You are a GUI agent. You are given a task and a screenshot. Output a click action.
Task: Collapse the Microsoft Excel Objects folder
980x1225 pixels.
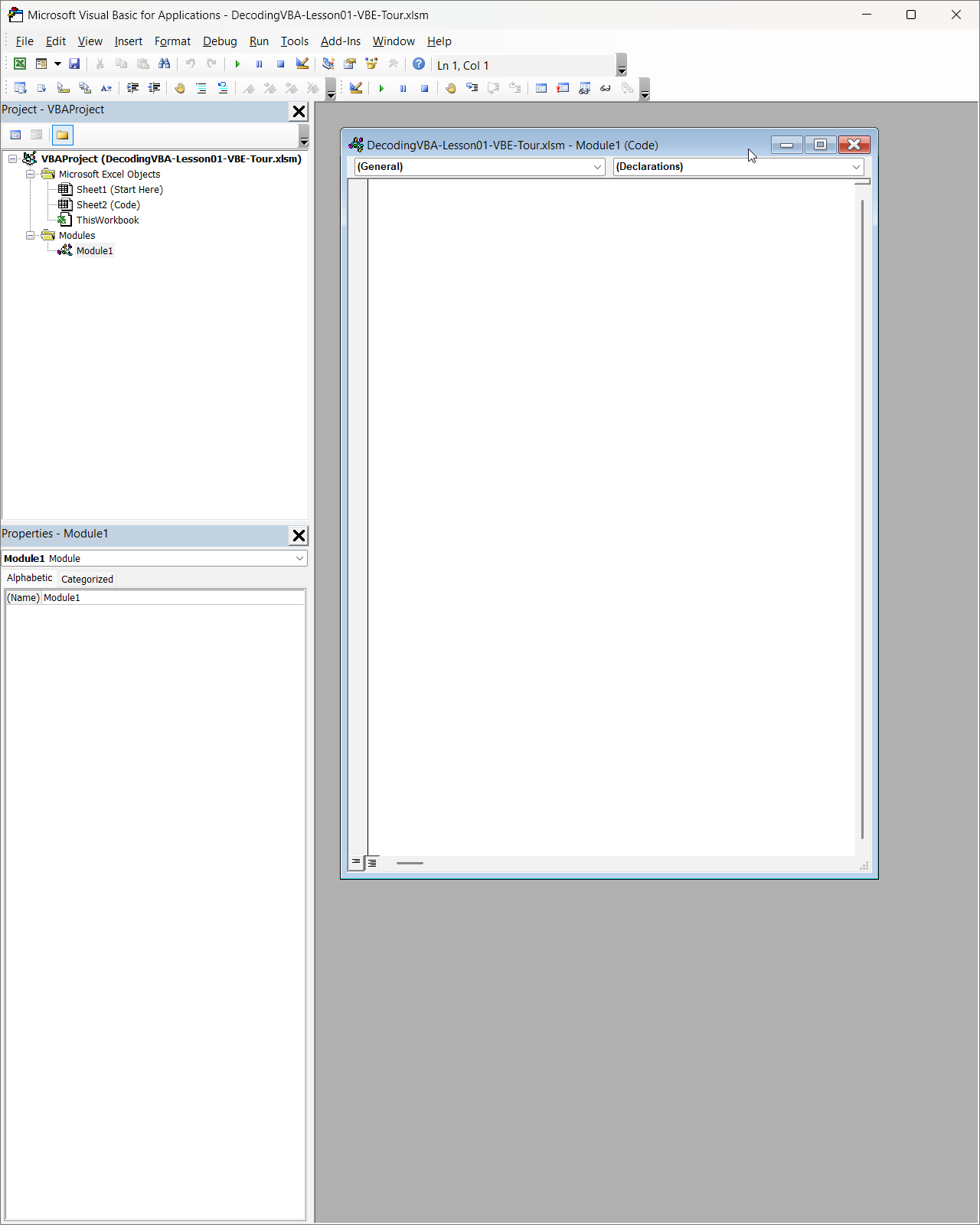tap(31, 175)
